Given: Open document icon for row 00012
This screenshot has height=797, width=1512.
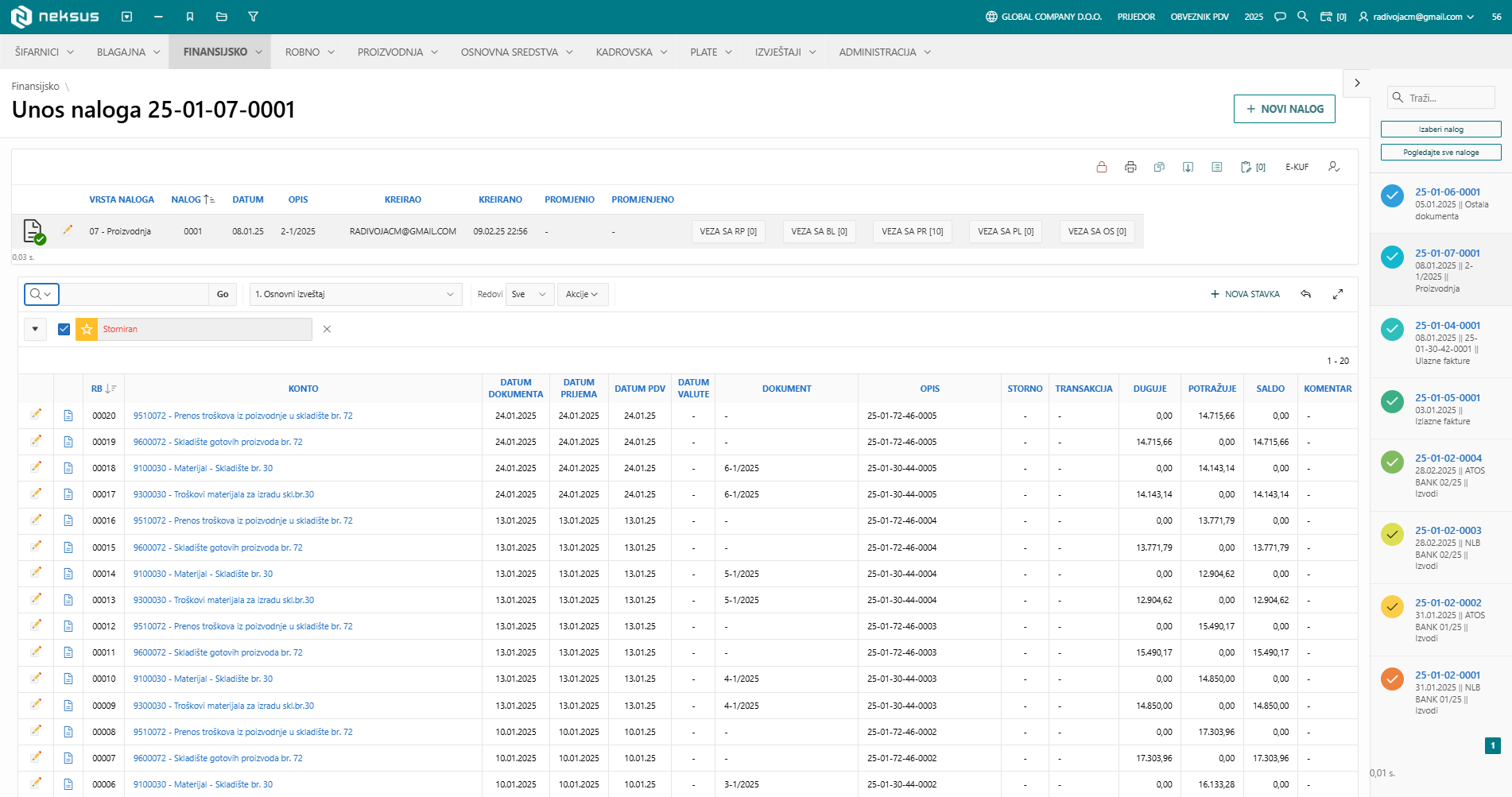Looking at the screenshot, I should pyautogui.click(x=68, y=626).
